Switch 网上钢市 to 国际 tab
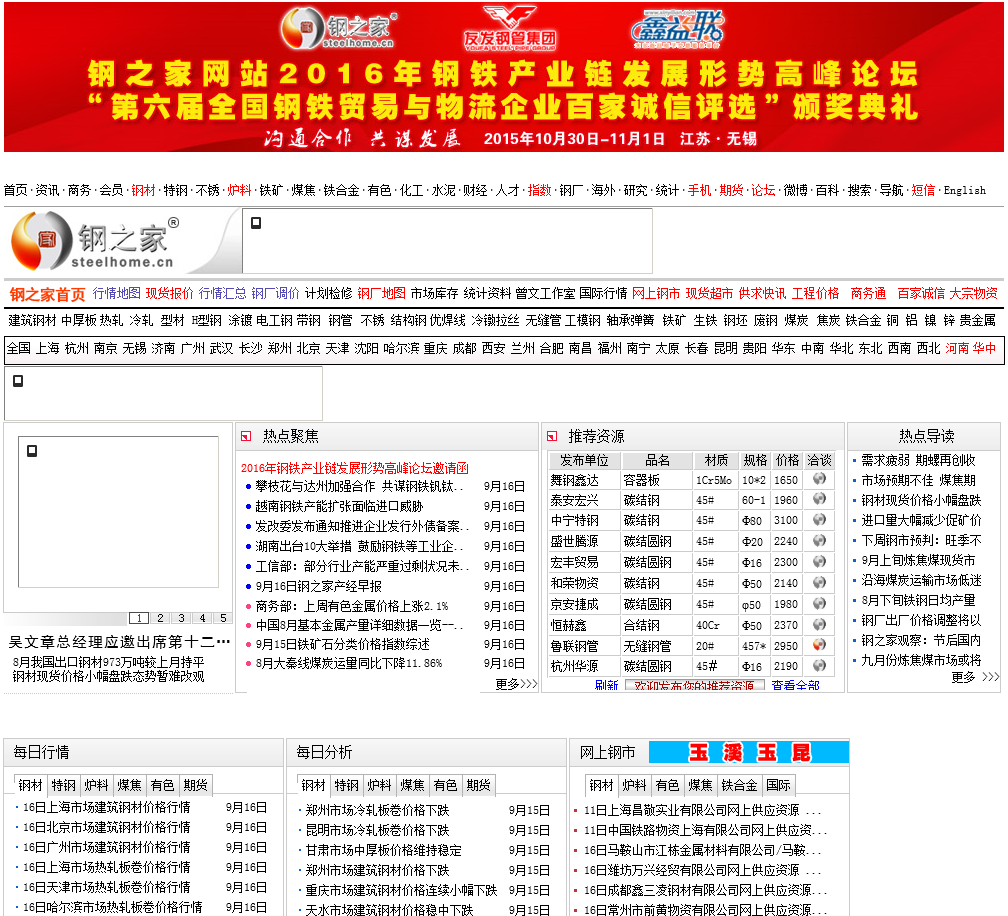 click(778, 785)
